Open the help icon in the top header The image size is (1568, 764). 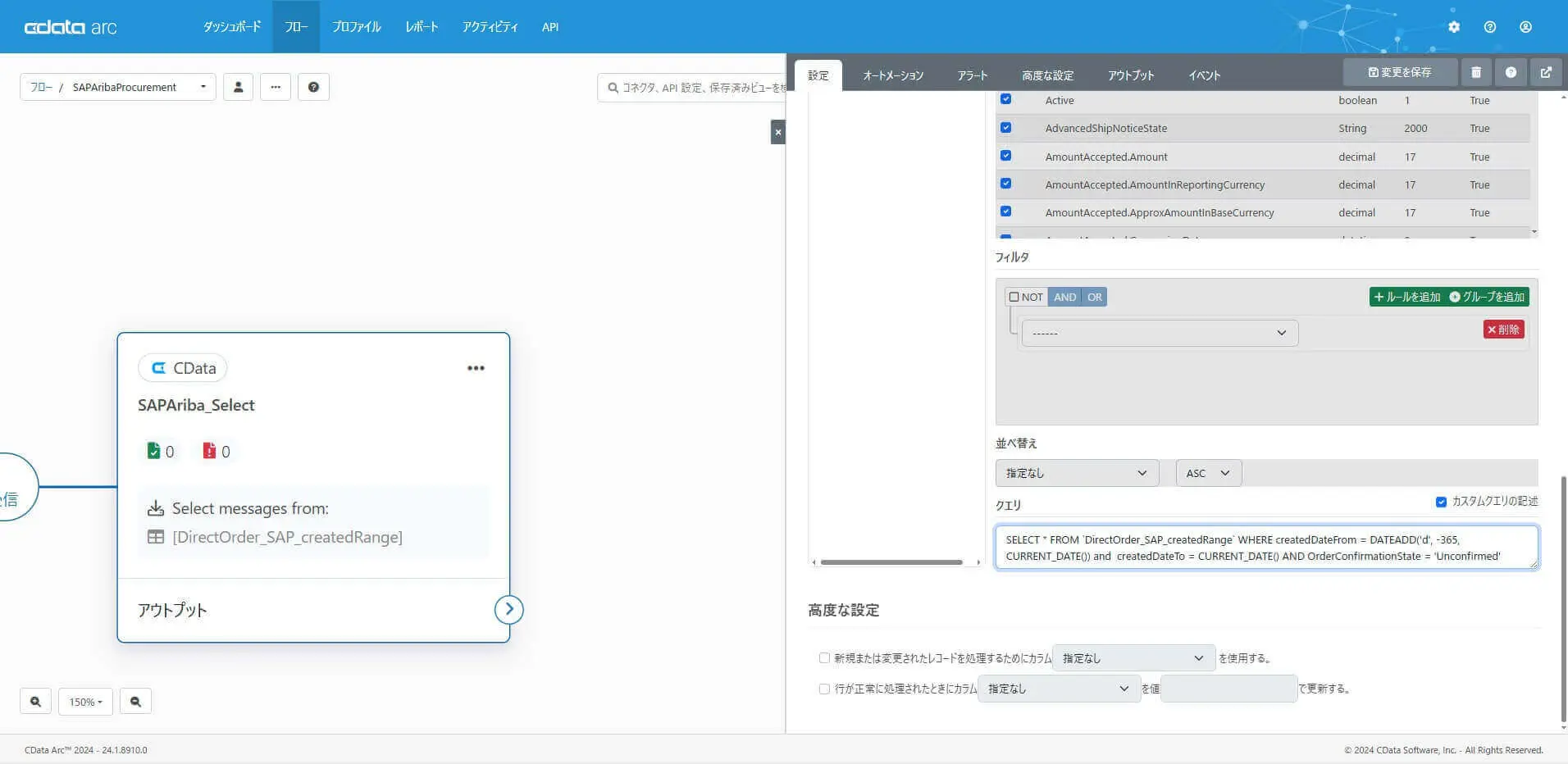1490,27
